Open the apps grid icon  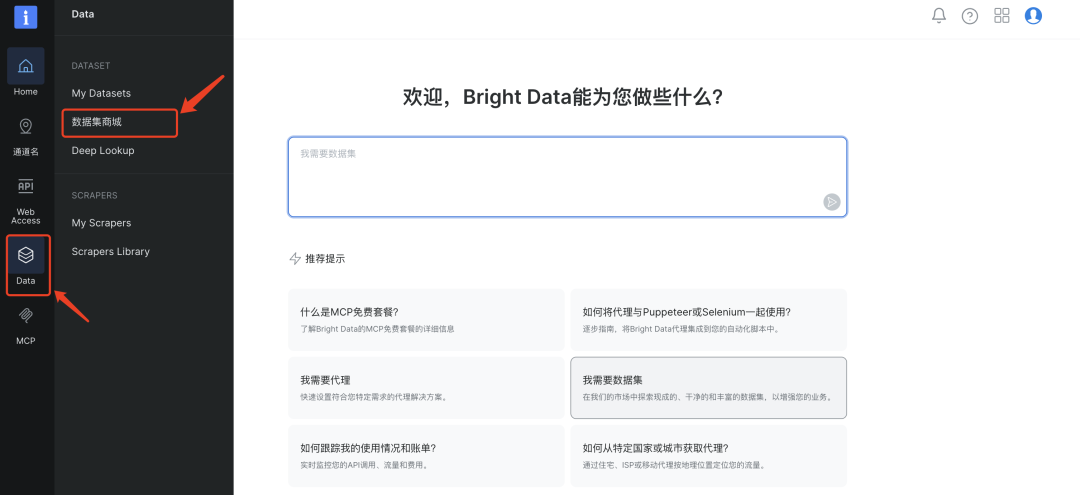[1001, 16]
